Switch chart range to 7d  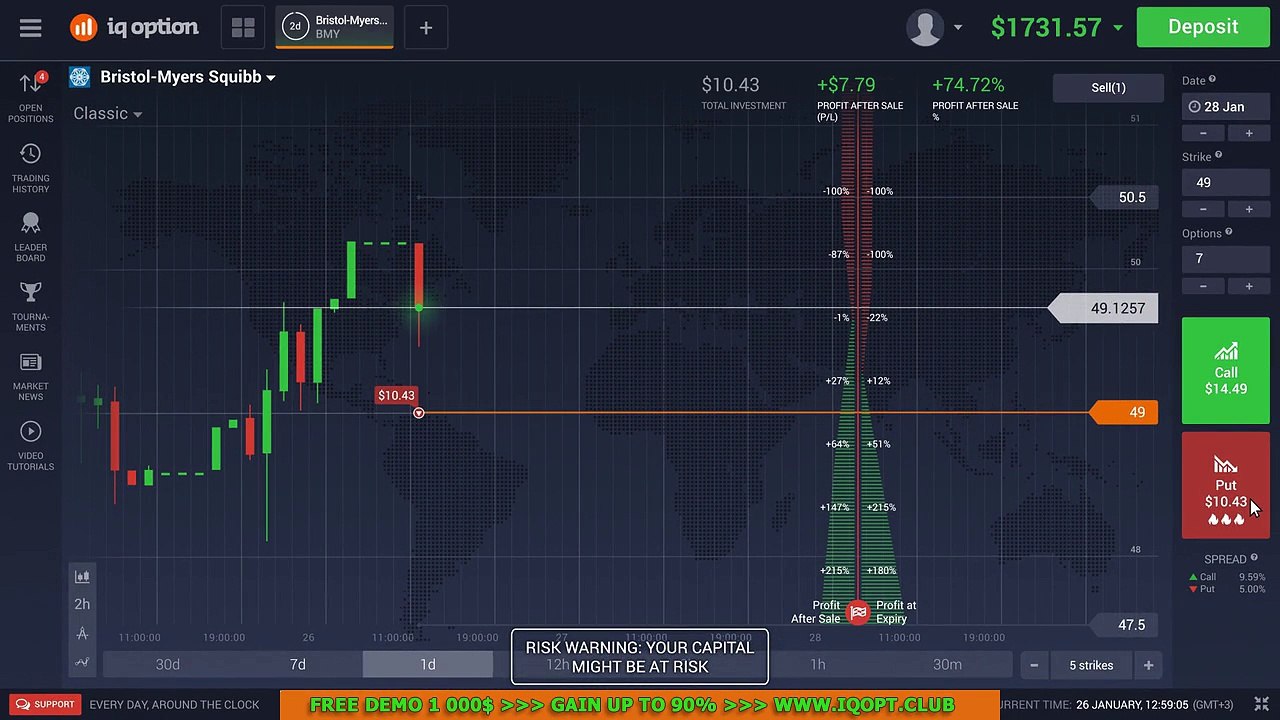tap(298, 665)
